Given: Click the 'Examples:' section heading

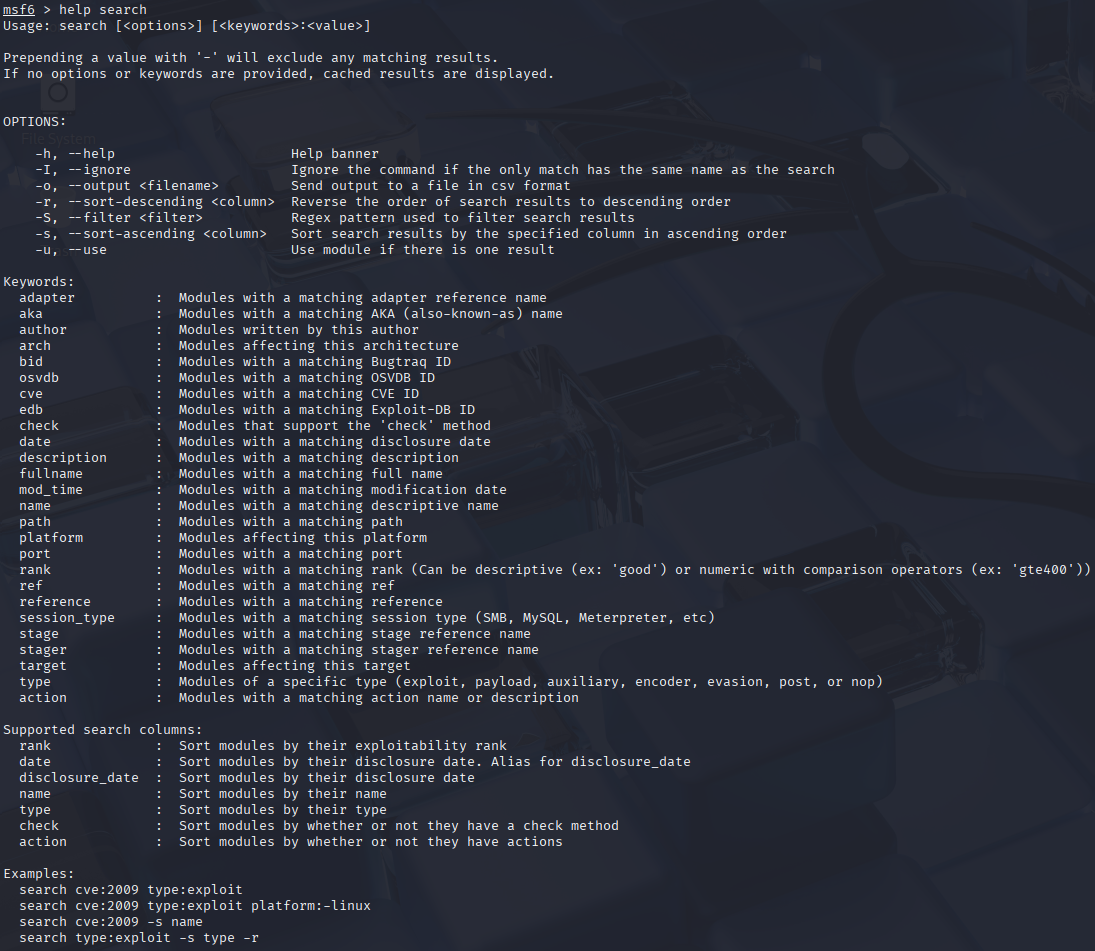Looking at the screenshot, I should point(39,874).
